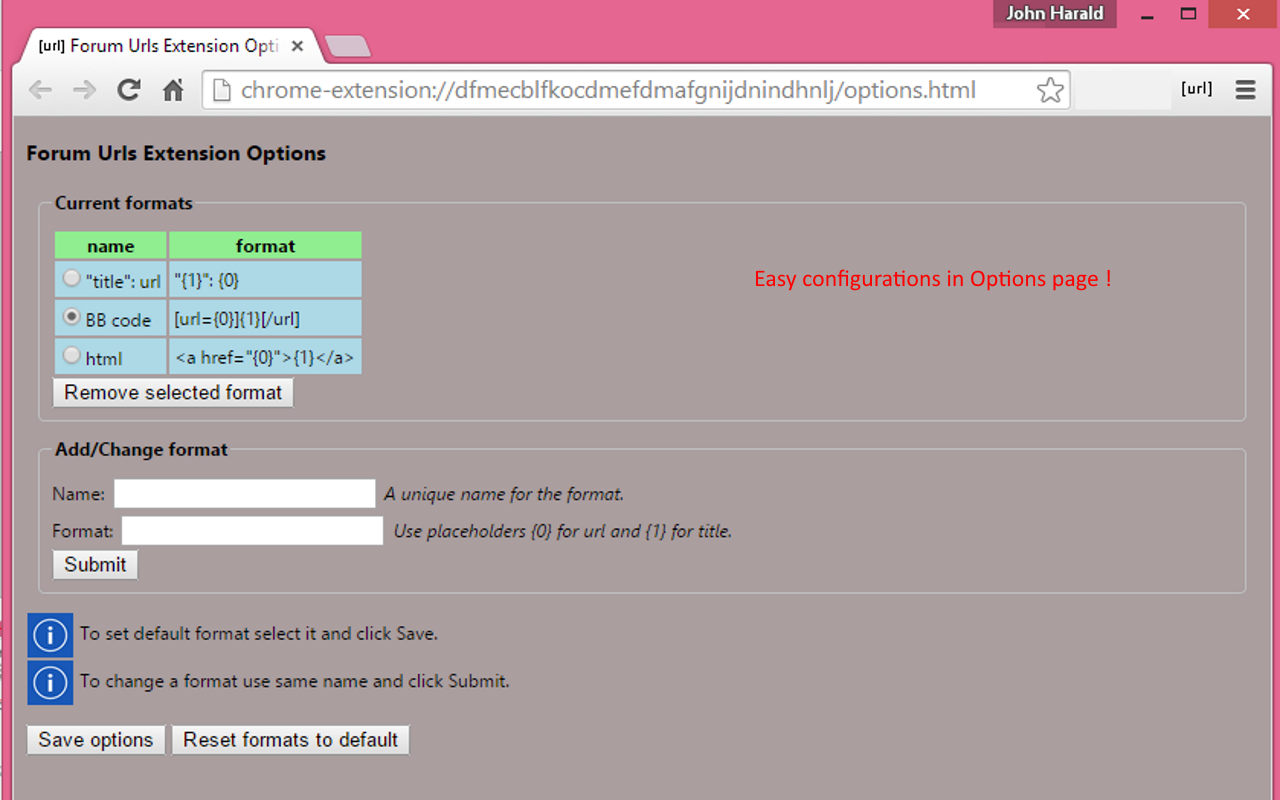Select the "title": url format radio button

(x=71, y=278)
